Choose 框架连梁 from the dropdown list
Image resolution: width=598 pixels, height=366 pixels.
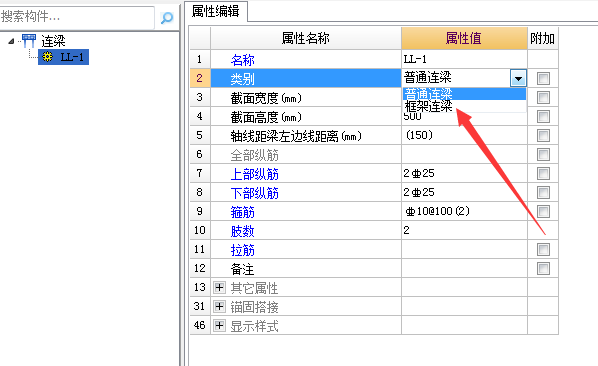click(x=465, y=106)
